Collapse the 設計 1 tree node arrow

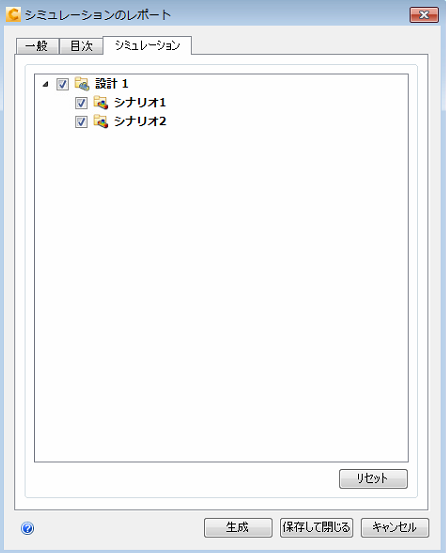tap(45, 84)
